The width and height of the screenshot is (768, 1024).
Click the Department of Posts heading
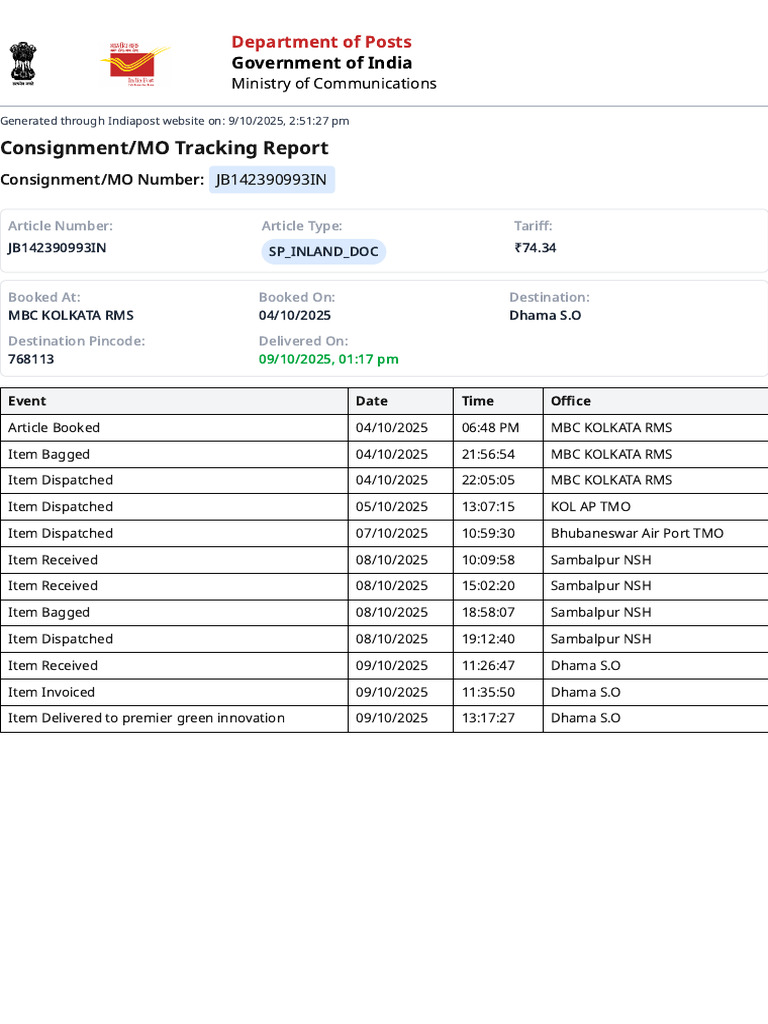[x=321, y=42]
